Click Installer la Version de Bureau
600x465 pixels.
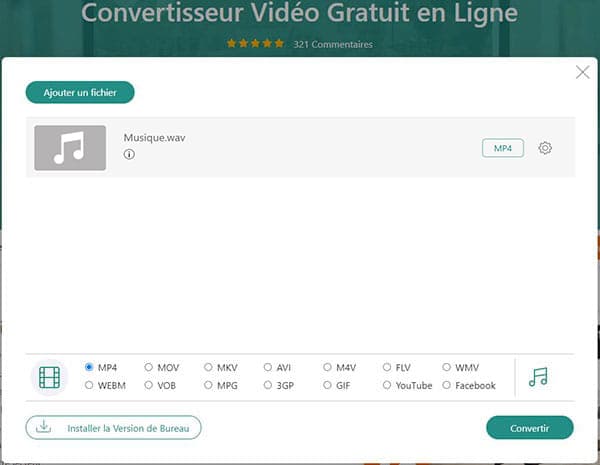coord(113,428)
